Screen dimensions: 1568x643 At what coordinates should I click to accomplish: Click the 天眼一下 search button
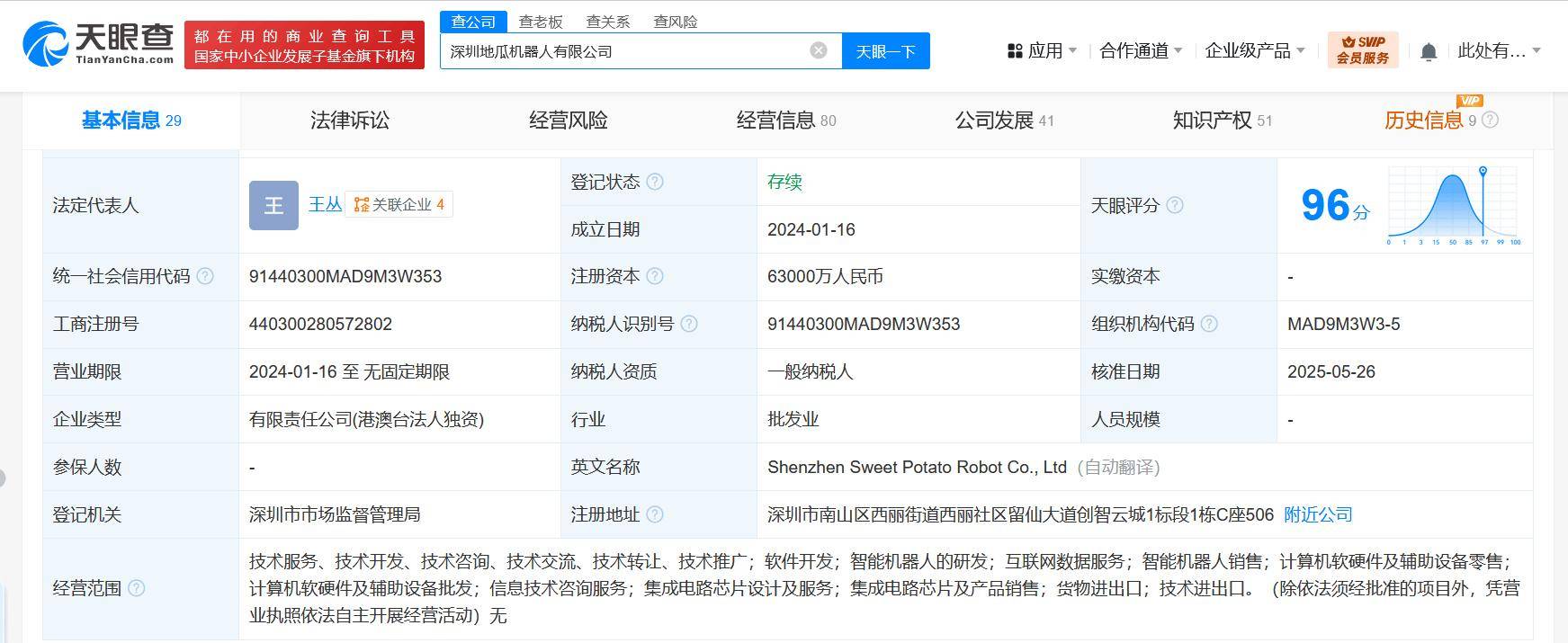tap(886, 51)
